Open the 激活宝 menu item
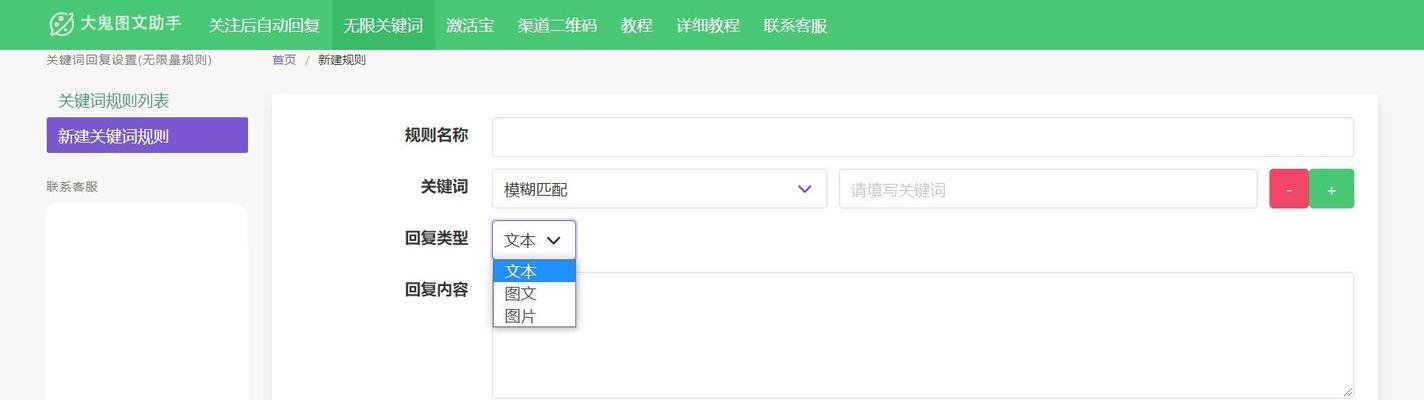This screenshot has height=400, width=1424. (470, 25)
